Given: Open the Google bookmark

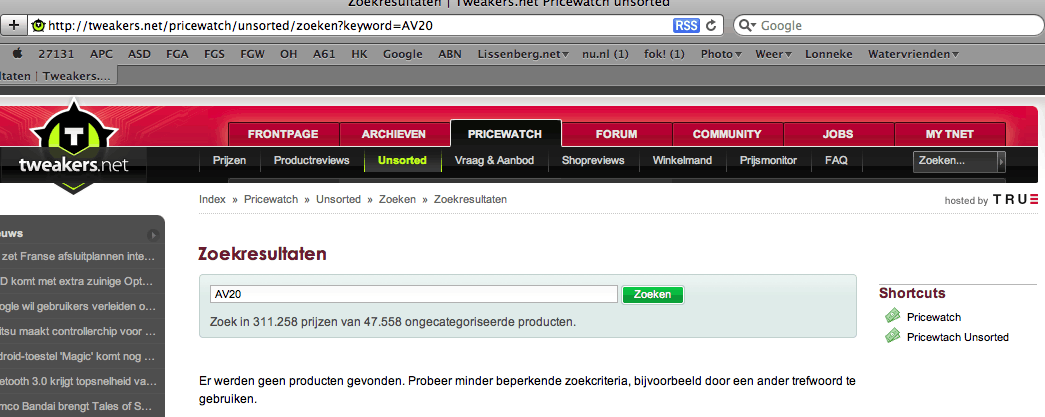Looking at the screenshot, I should [403, 54].
